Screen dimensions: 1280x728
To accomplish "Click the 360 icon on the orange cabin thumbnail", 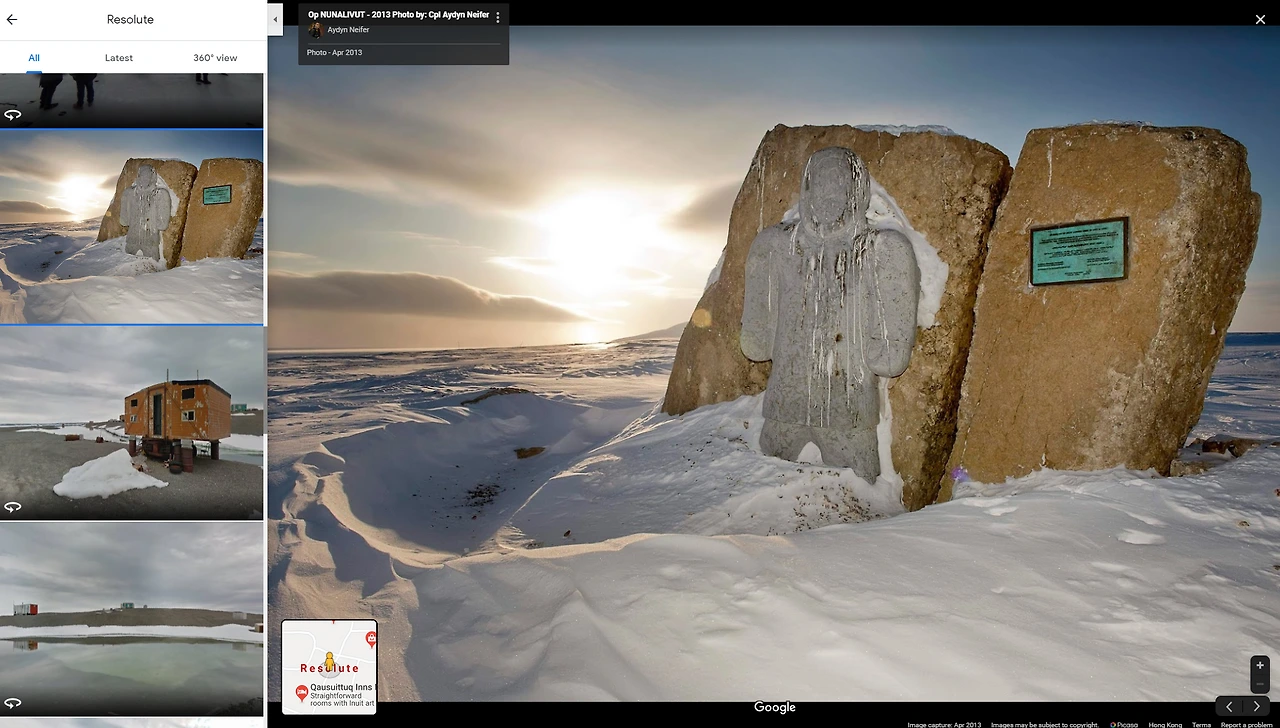I will tap(12, 507).
